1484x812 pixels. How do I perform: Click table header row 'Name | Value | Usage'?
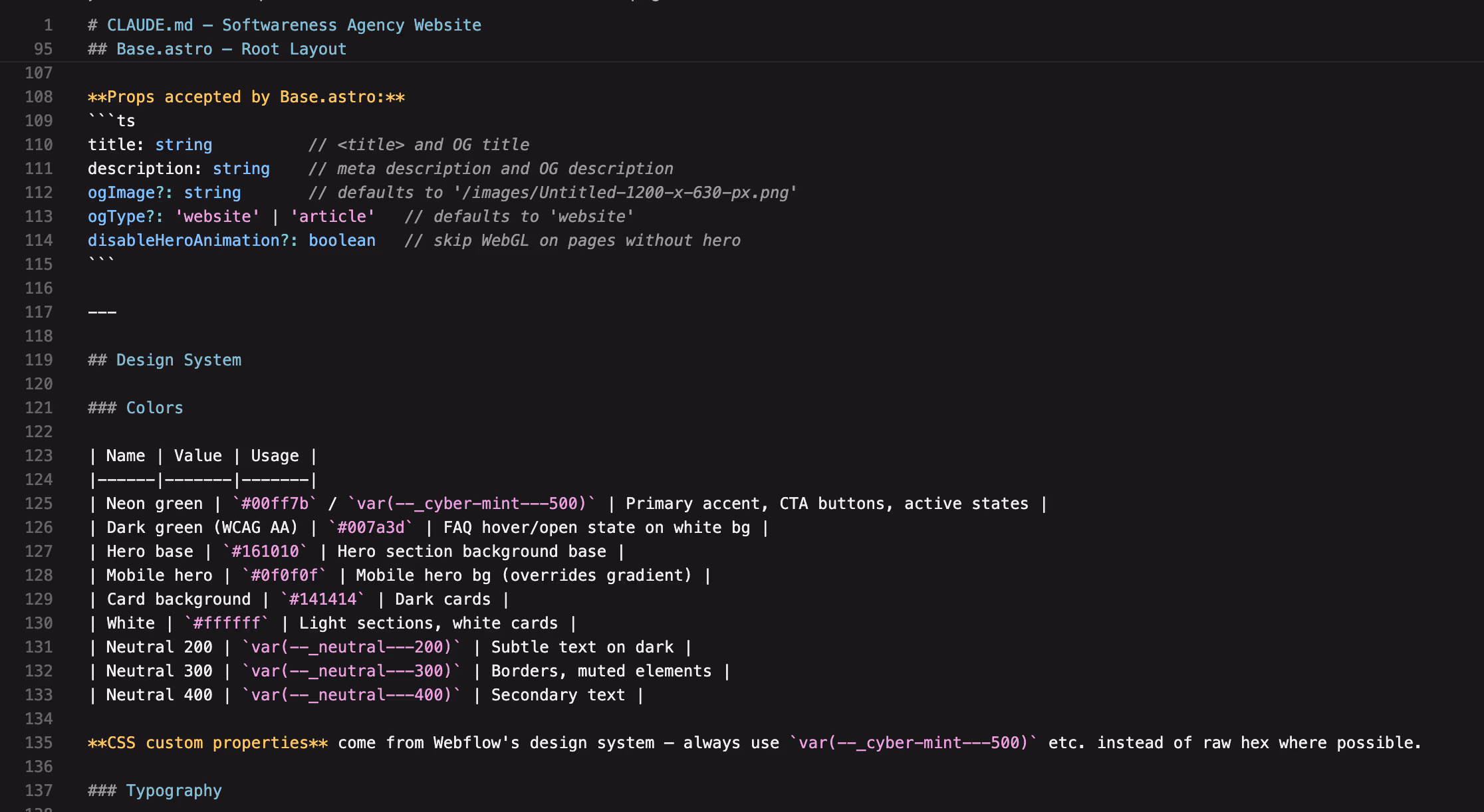(203, 456)
